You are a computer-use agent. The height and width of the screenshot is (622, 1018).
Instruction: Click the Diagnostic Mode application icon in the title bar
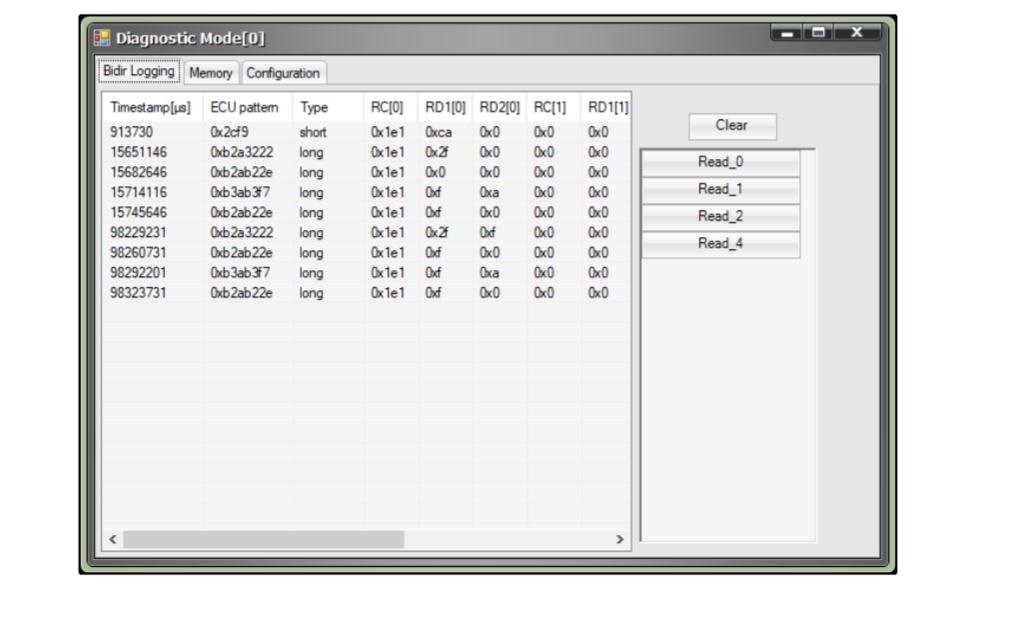point(101,36)
